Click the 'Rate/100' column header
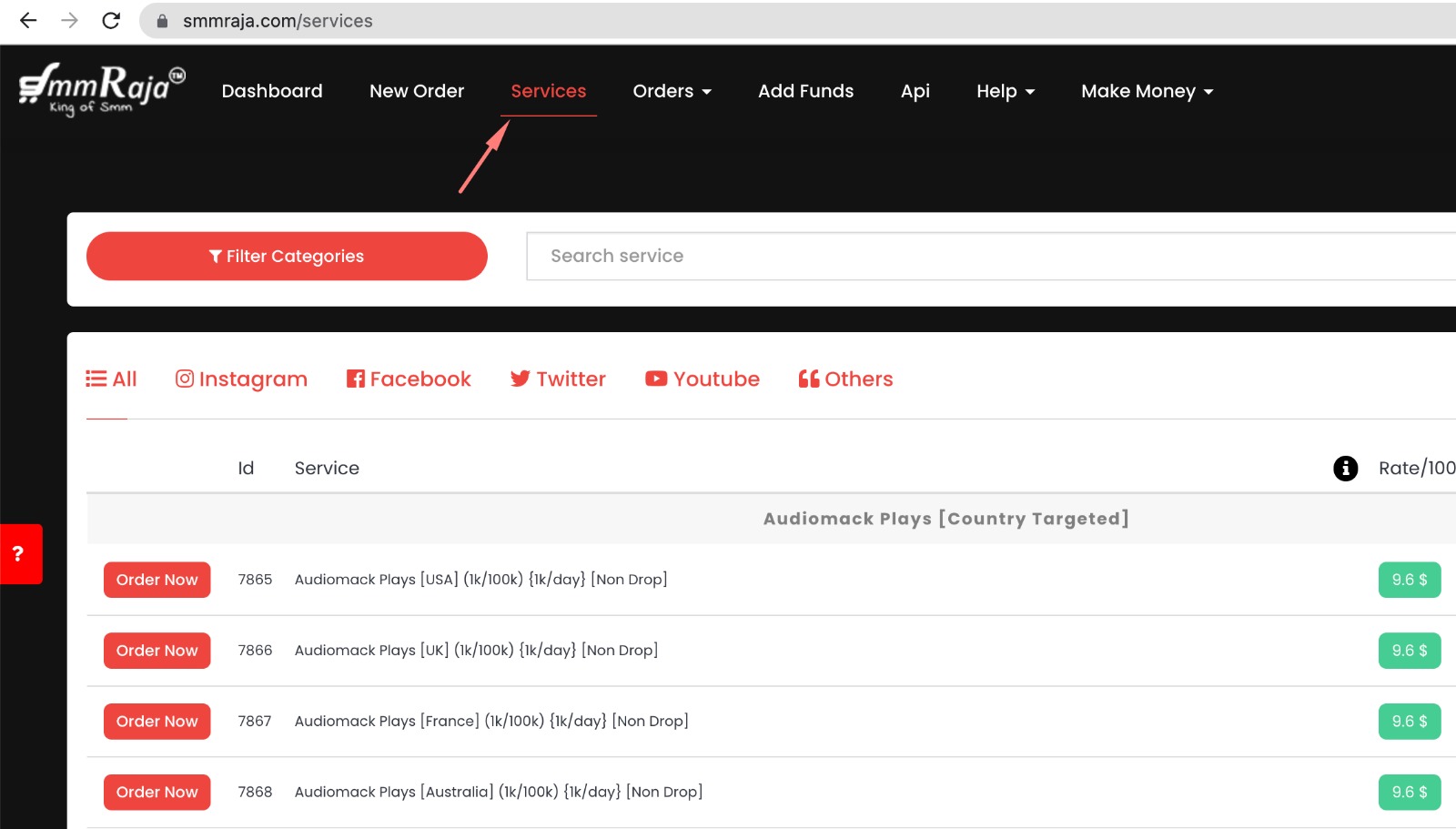 [1417, 468]
